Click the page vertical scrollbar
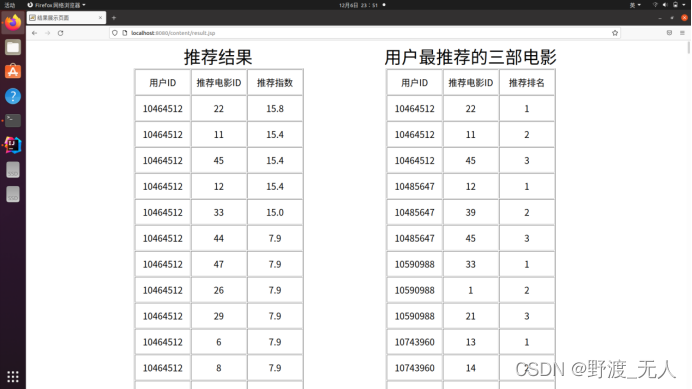This screenshot has height=389, width=692. [688, 49]
